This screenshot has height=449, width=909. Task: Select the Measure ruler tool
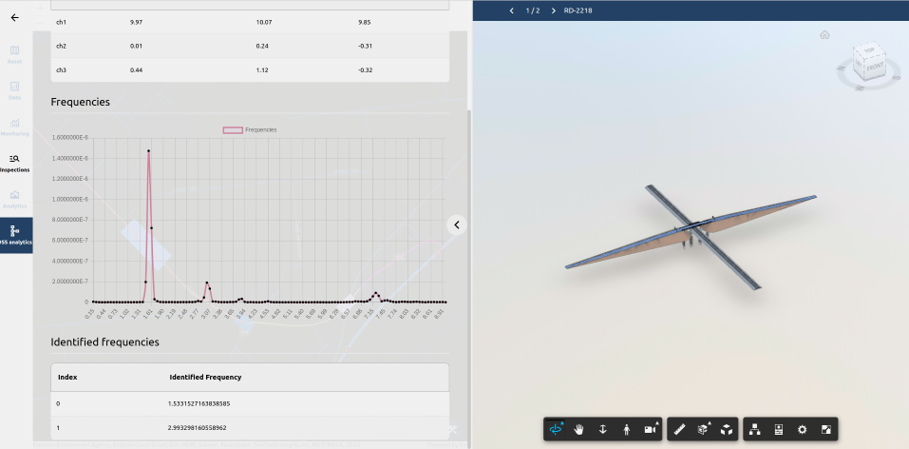pos(680,429)
